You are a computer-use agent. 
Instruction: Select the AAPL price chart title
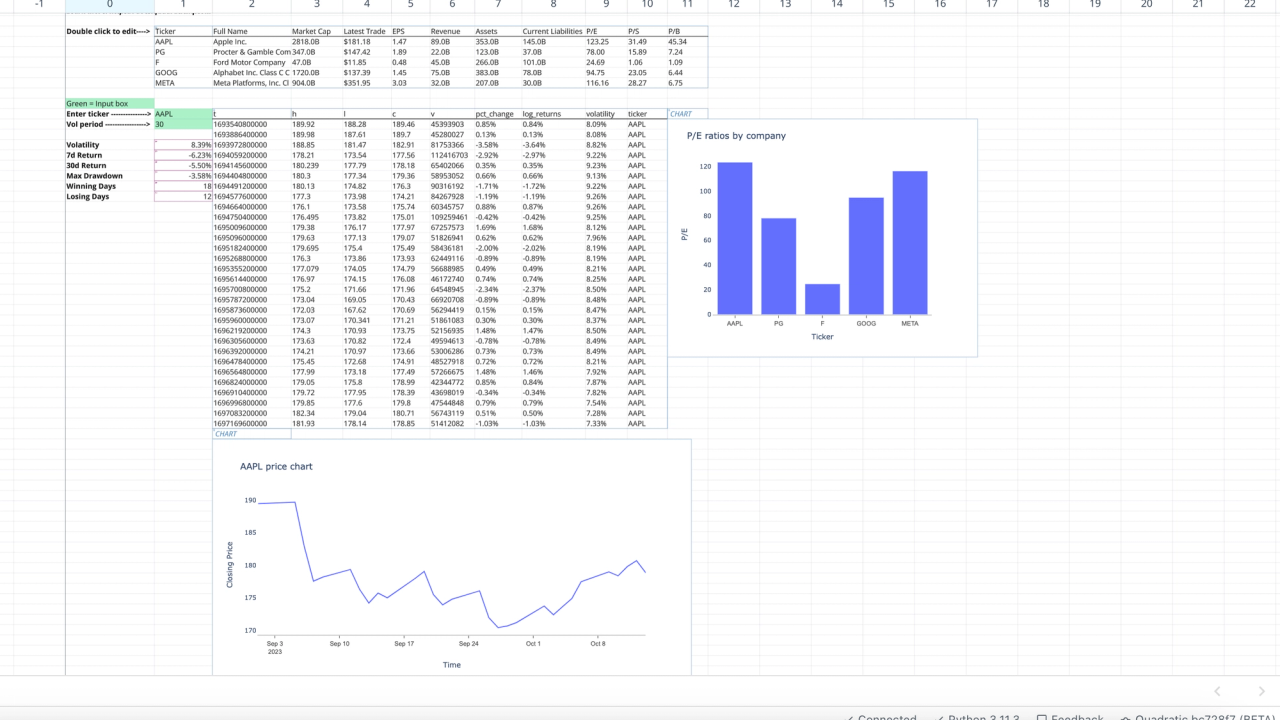[276, 466]
